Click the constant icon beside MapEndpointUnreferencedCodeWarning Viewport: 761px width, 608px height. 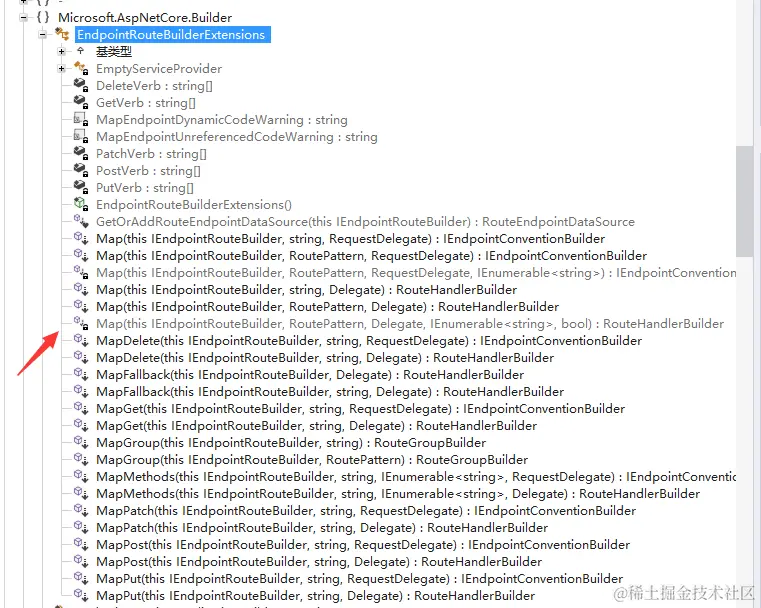tap(81, 136)
